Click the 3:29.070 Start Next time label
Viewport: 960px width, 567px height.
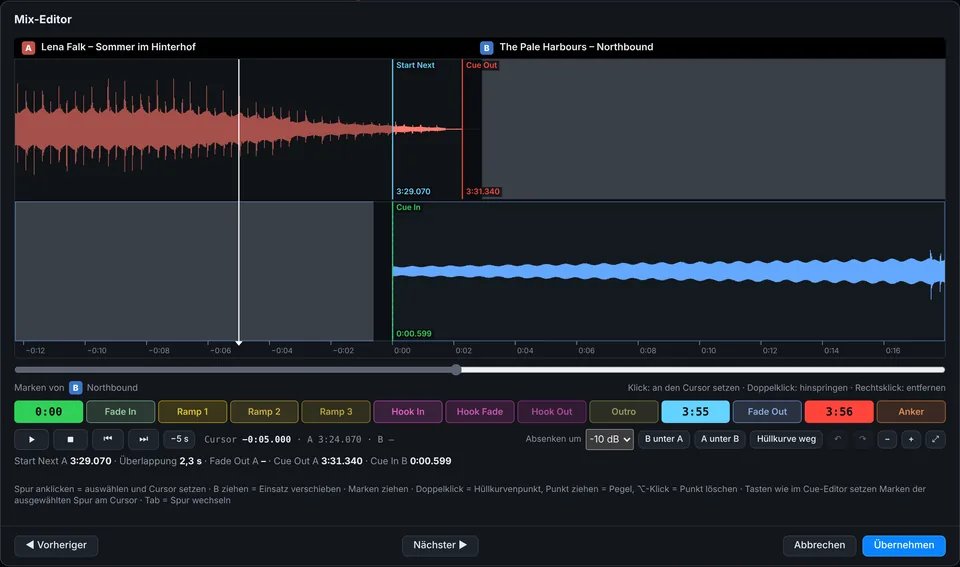[413, 192]
